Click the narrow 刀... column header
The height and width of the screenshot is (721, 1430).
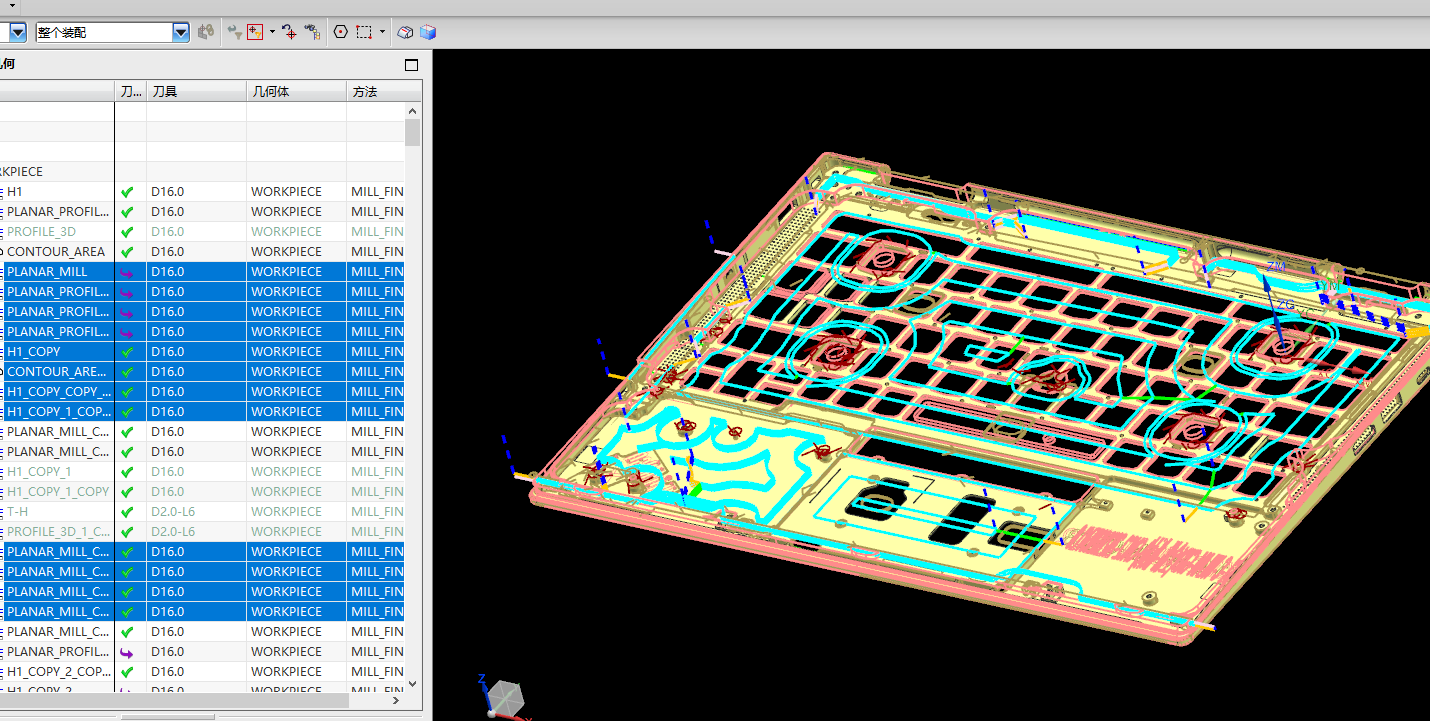click(x=131, y=91)
